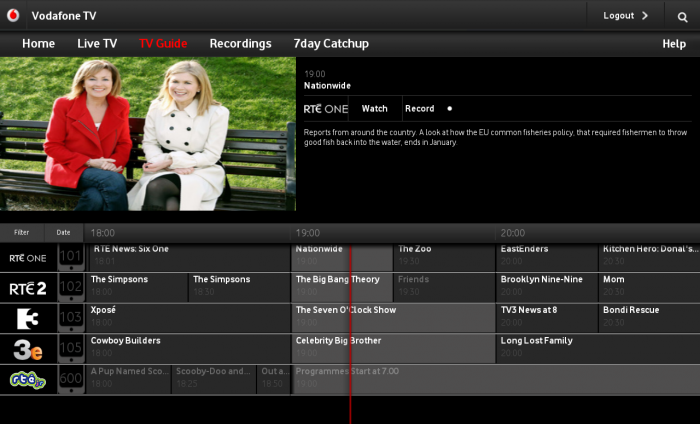
Task: Click the 19:00 time header
Action: pos(308,233)
